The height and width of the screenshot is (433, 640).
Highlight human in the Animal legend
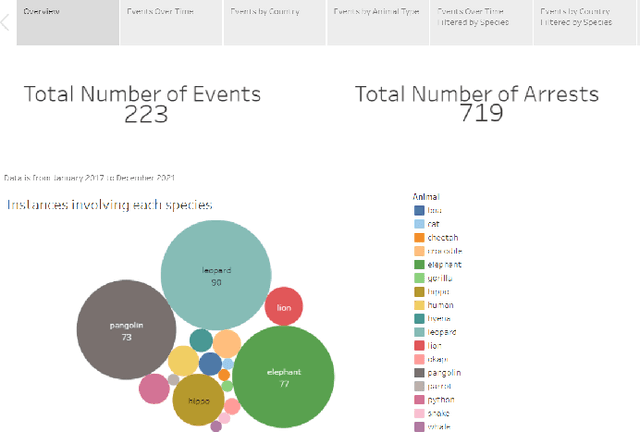pos(440,305)
